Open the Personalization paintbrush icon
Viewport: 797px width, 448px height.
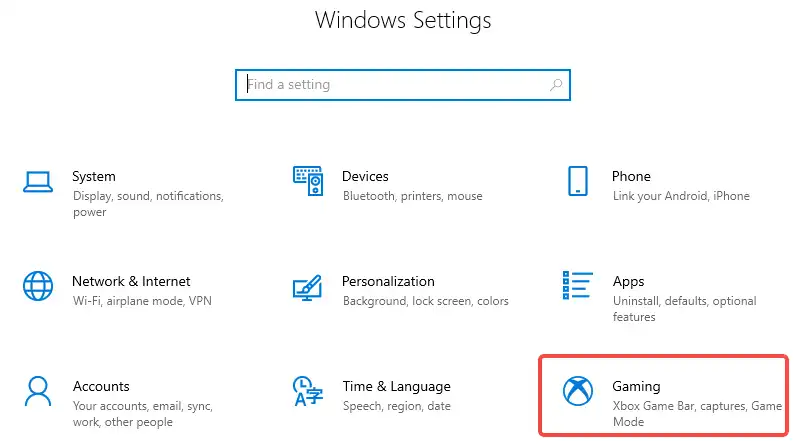(x=308, y=288)
